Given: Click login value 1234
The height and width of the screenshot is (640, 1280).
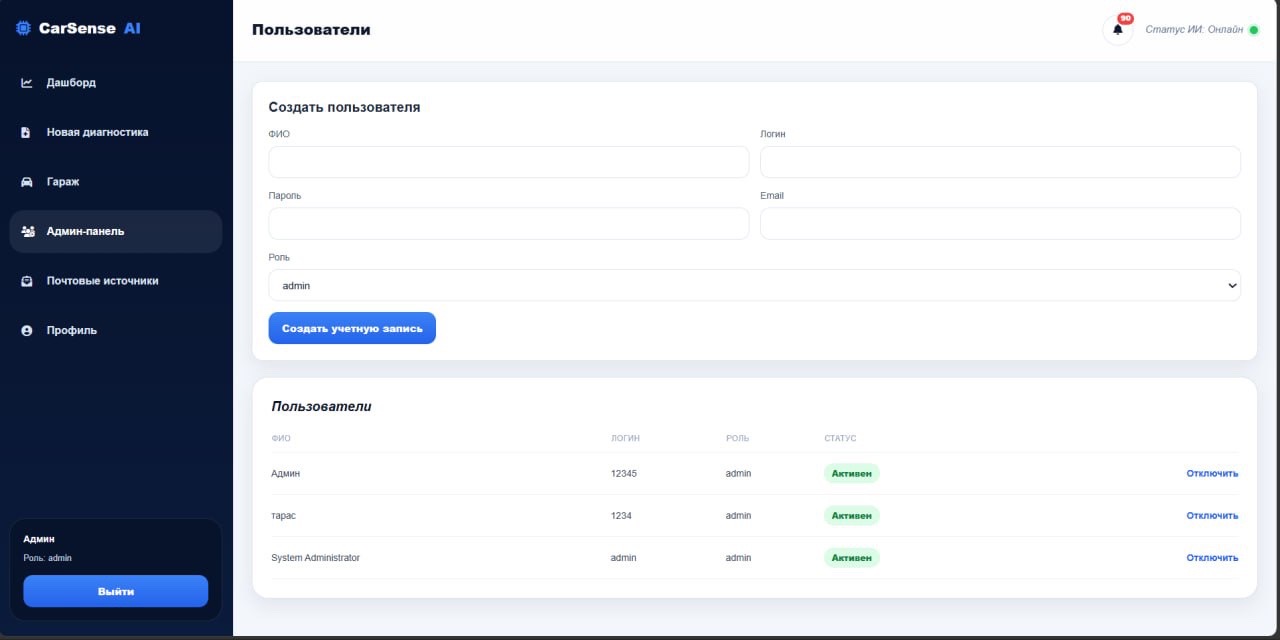Looking at the screenshot, I should [621, 516].
